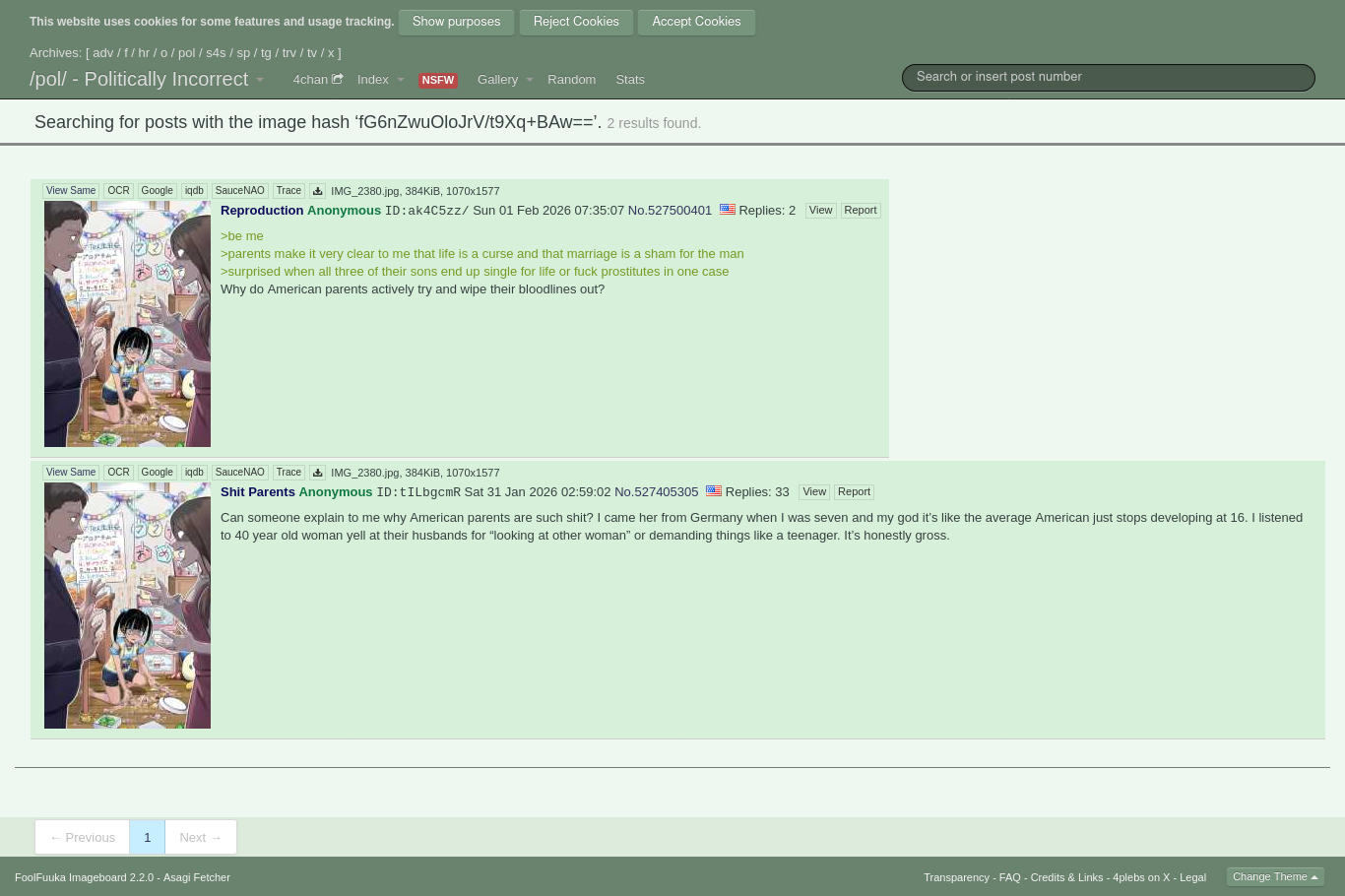Open the adv archive link

tap(103, 53)
